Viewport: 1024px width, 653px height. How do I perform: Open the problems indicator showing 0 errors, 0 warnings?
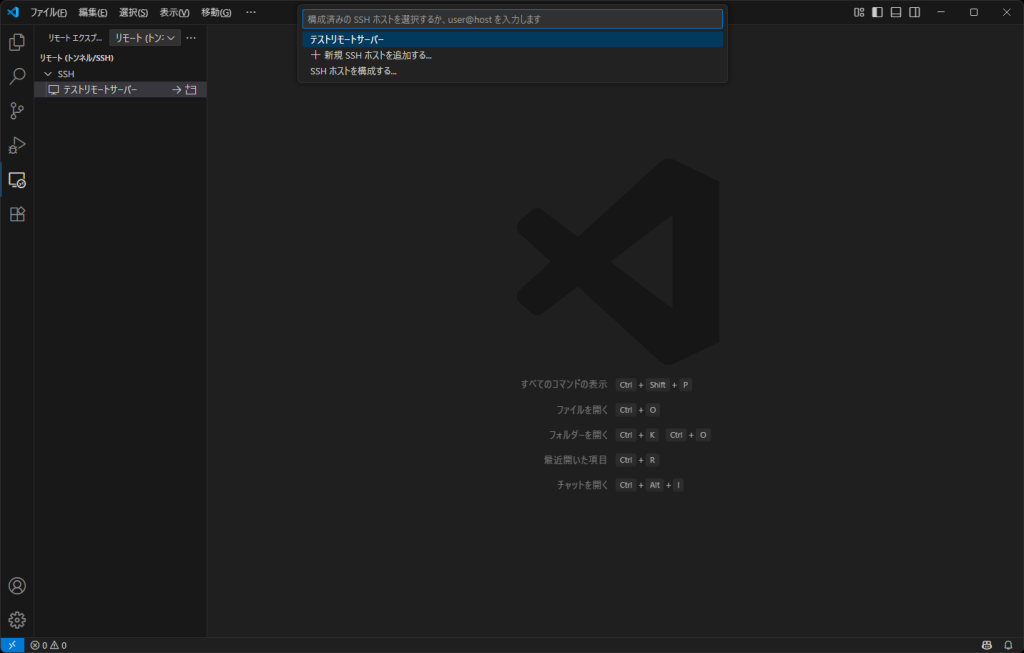tap(48, 645)
